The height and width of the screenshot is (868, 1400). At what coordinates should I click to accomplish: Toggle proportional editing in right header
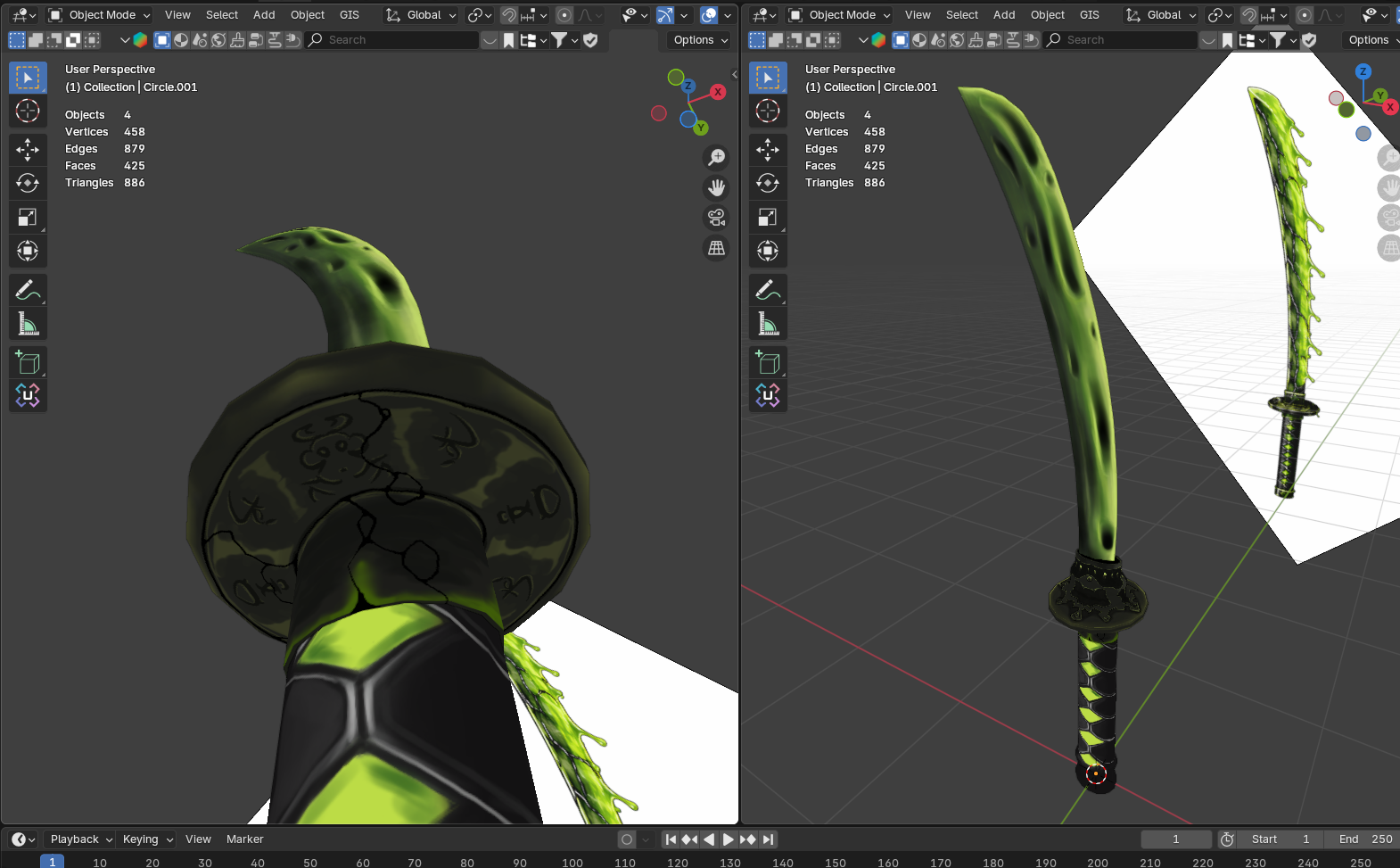click(1305, 15)
